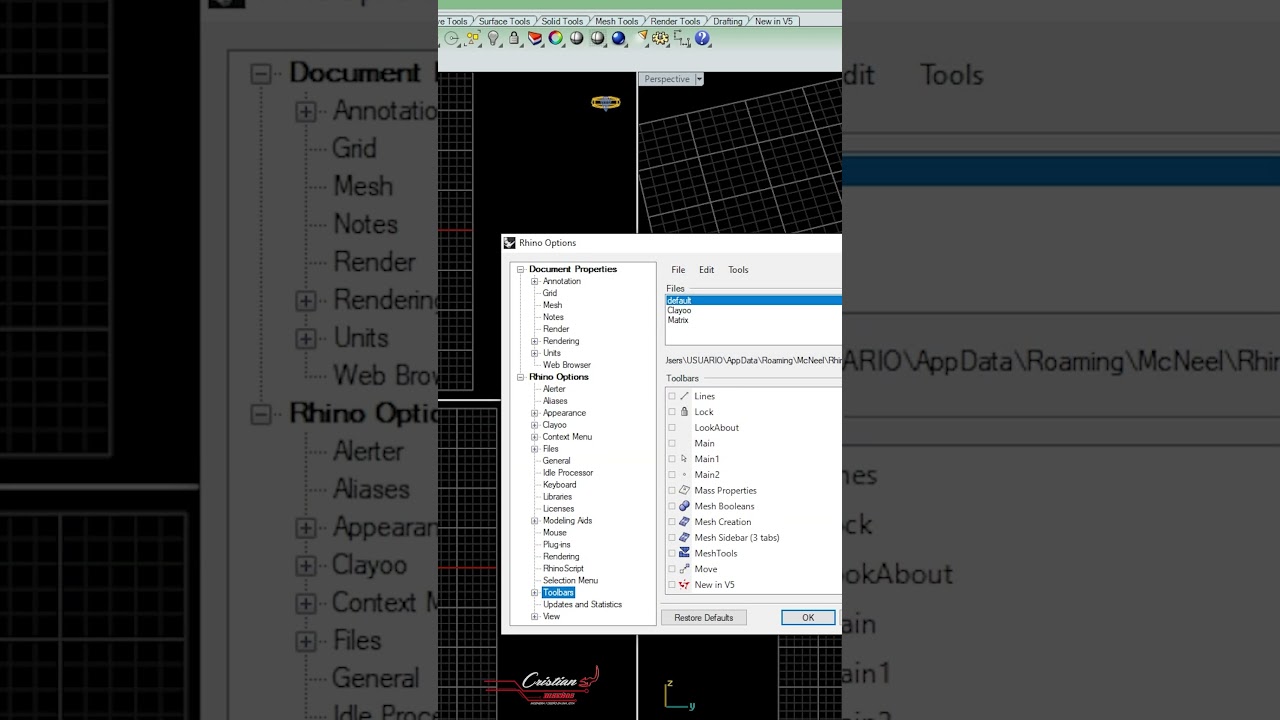Select the Clayoo file in Files list
This screenshot has height=720, width=1280.
(679, 310)
